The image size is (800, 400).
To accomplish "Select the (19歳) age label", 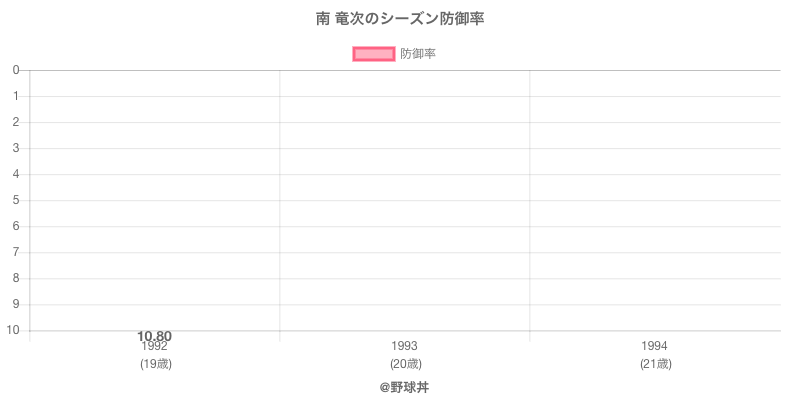I will [155, 364].
